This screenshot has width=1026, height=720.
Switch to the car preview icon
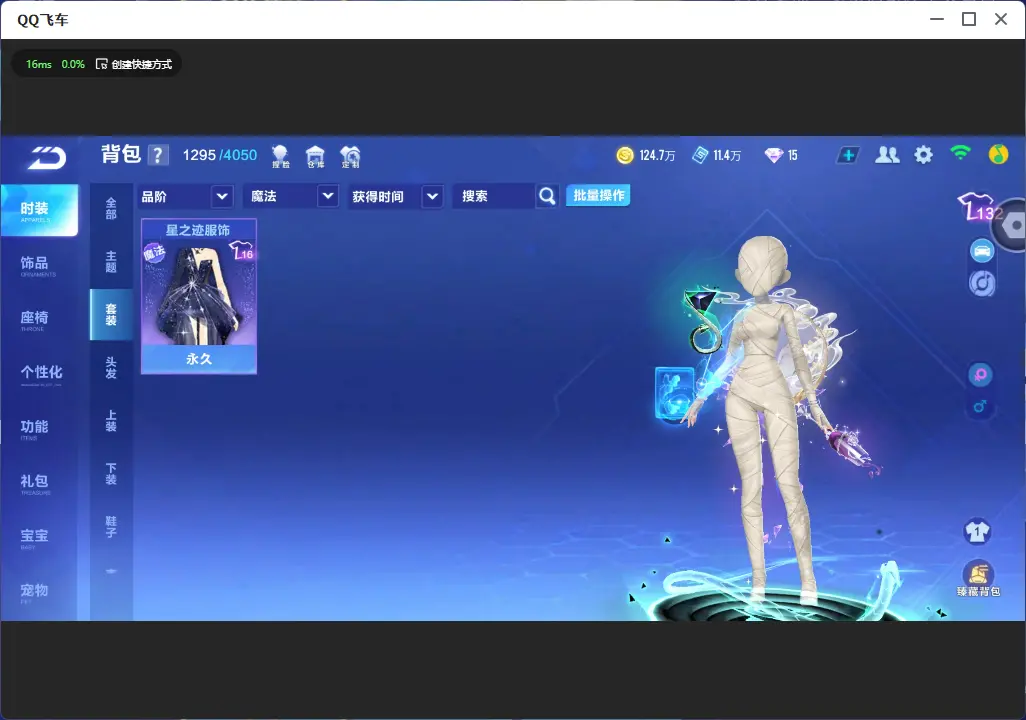pyautogui.click(x=982, y=251)
